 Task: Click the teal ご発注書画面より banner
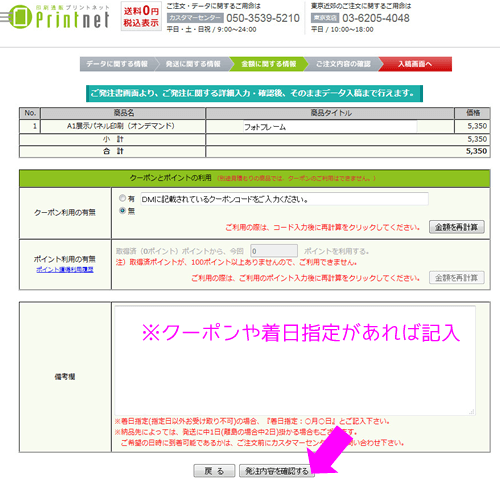(254, 93)
